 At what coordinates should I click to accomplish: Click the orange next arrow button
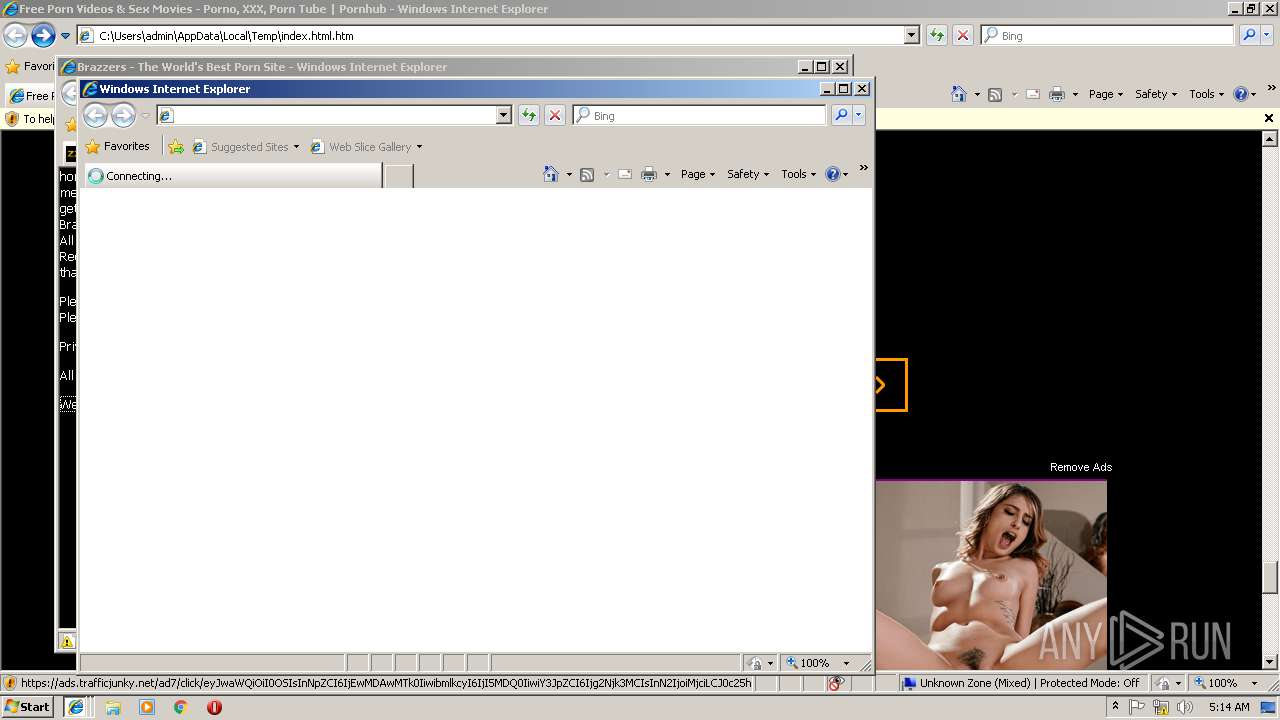890,385
